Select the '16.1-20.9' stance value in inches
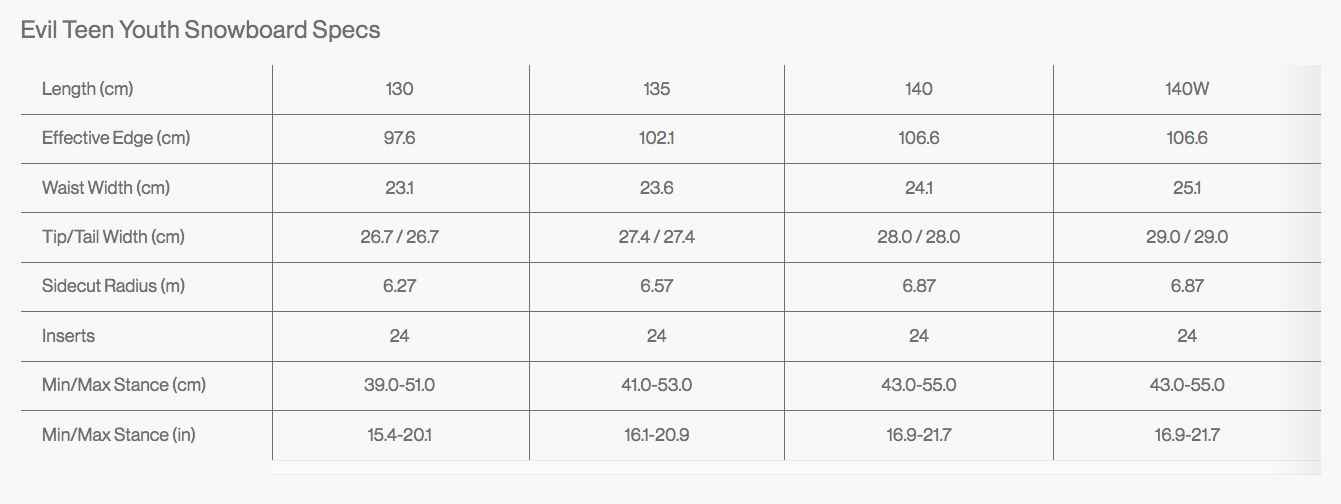This screenshot has width=1341, height=504. coord(656,435)
